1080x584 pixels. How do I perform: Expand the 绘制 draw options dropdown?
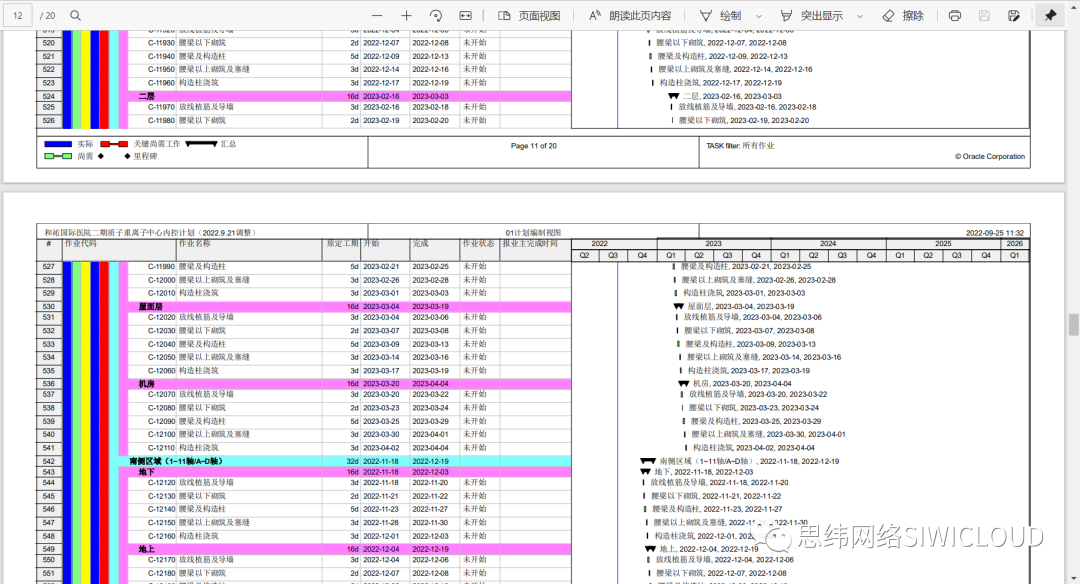758,16
